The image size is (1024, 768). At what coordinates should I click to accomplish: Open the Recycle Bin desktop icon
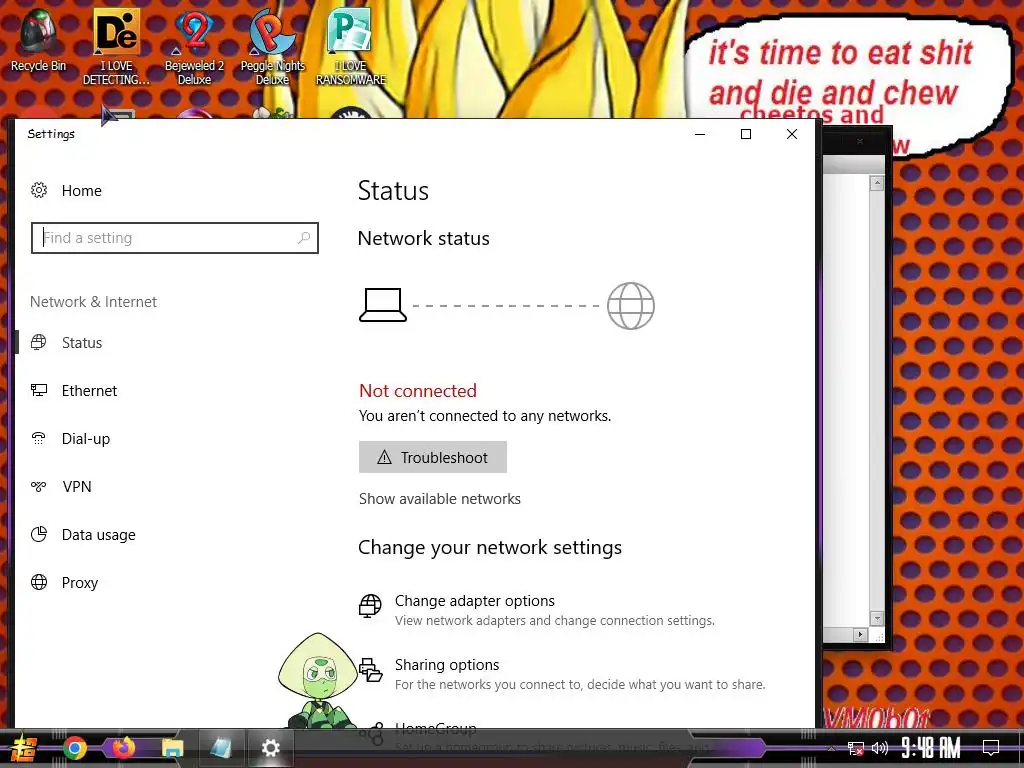pos(39,40)
